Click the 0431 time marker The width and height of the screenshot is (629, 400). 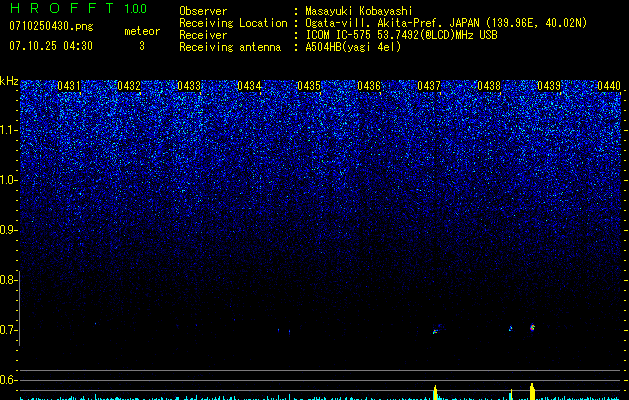(69, 86)
